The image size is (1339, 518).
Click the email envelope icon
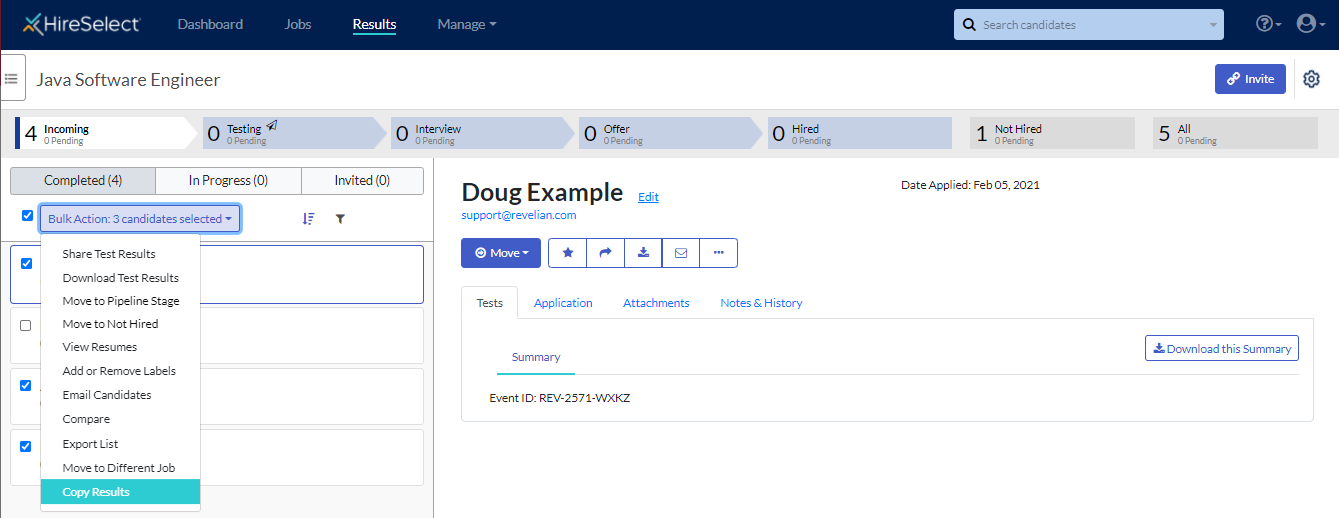pyautogui.click(x=681, y=253)
